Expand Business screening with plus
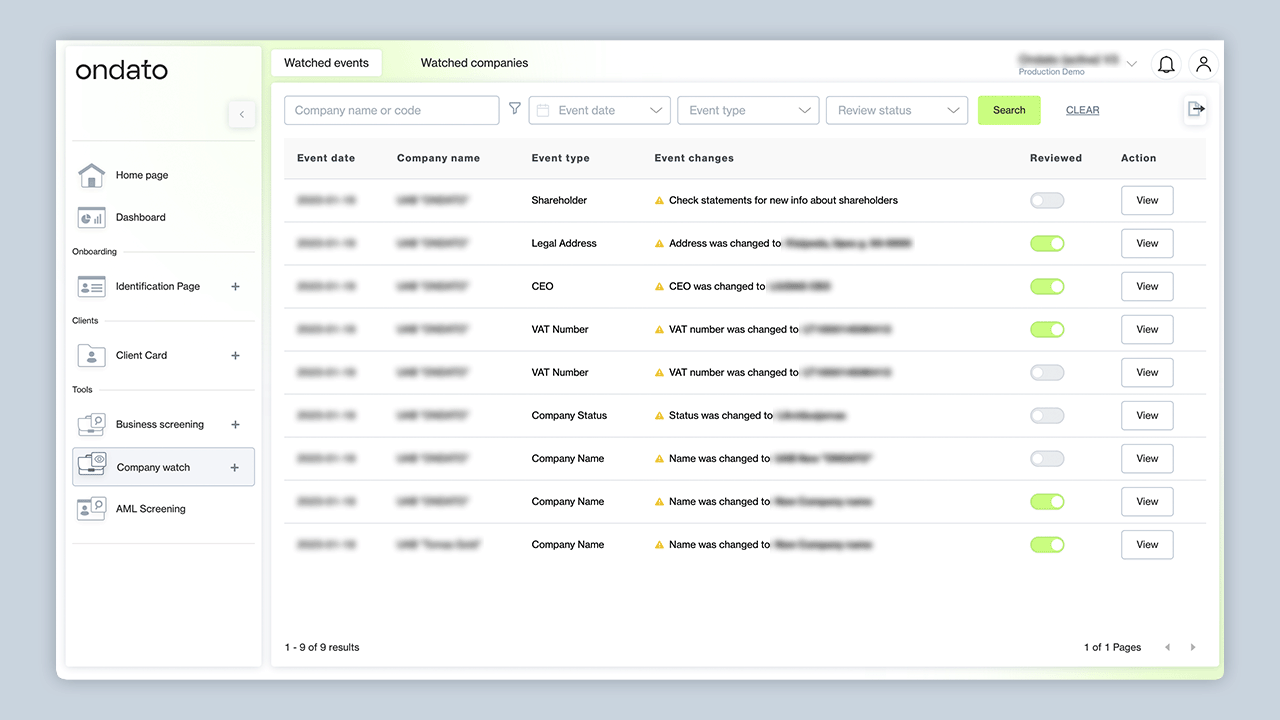Screen dimensions: 1280x720 236,424
